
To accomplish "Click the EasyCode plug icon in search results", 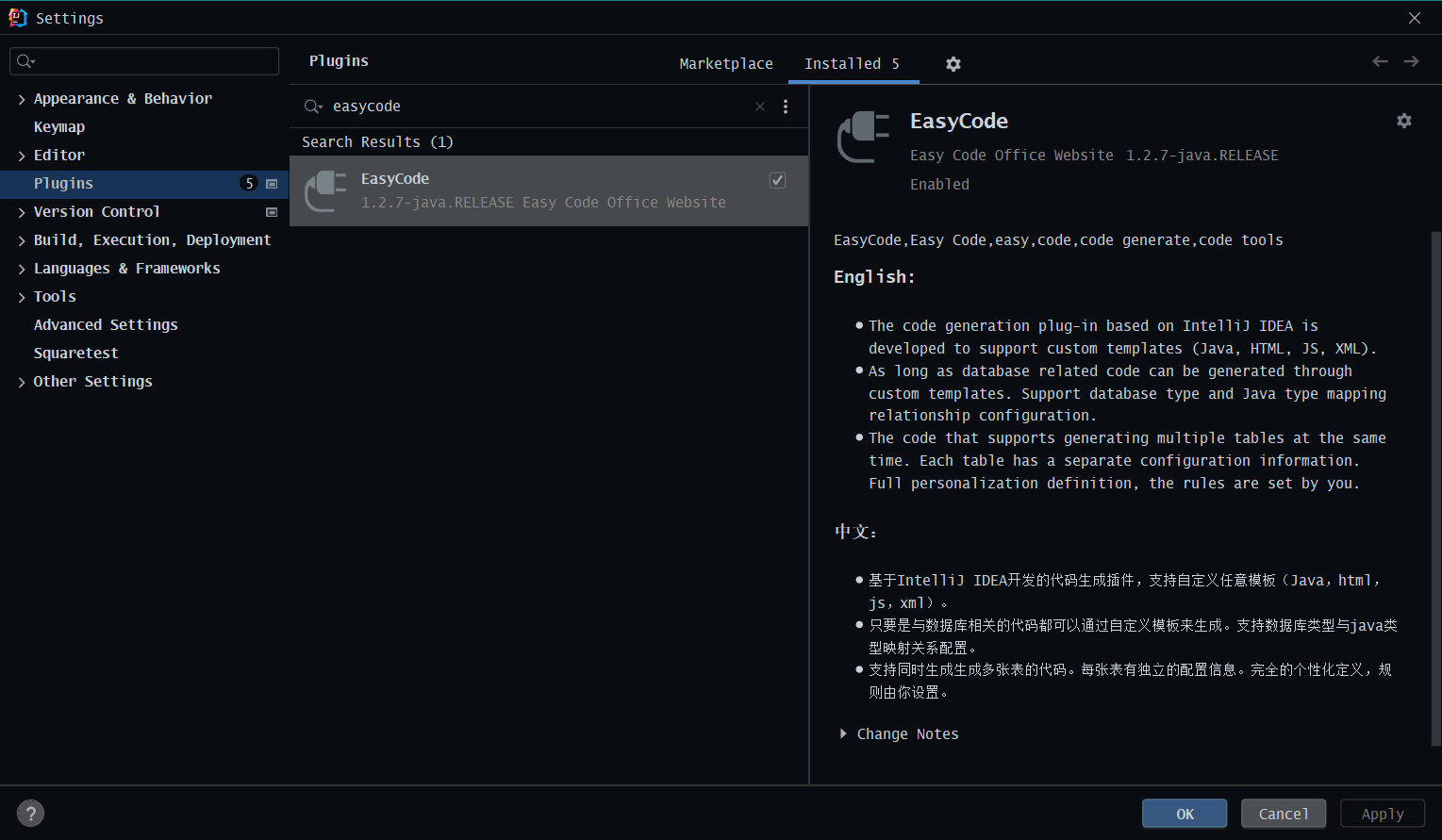I will pyautogui.click(x=325, y=190).
